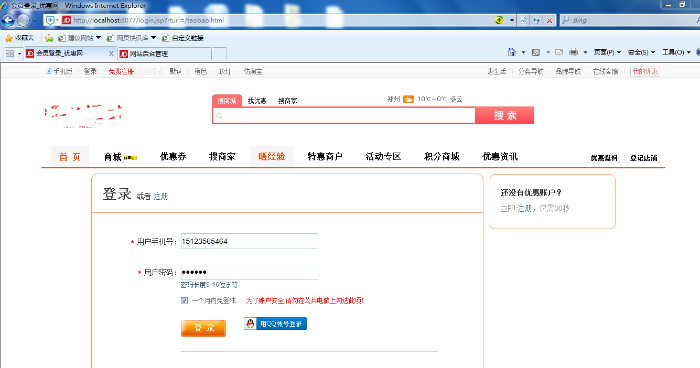Screen dimensions: 700x368
Task: Click the 登录 link in site top bar
Action: tap(90, 71)
